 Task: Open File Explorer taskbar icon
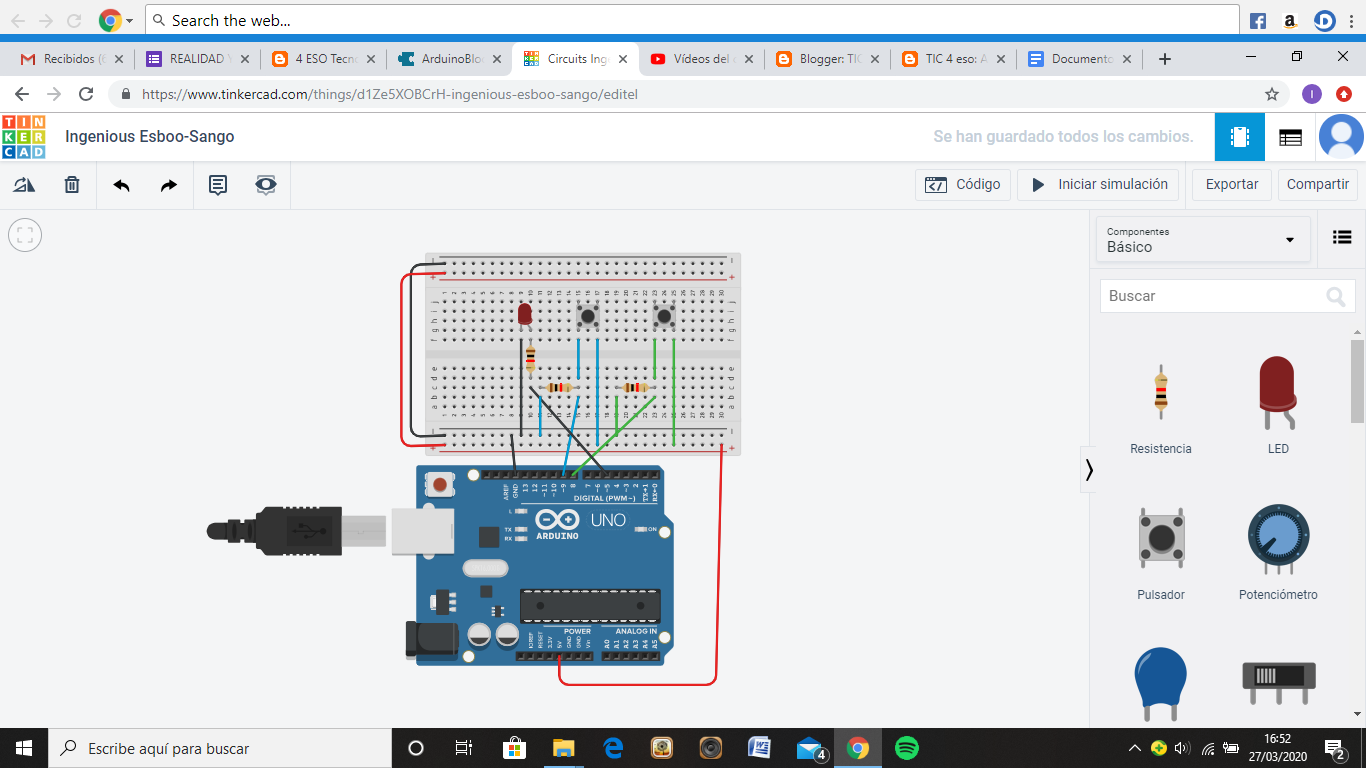tap(564, 748)
